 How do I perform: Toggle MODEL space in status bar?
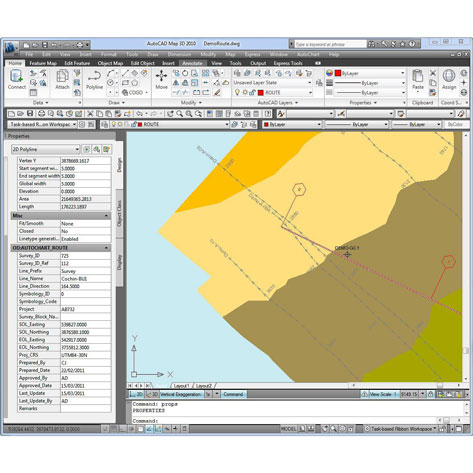(288, 429)
